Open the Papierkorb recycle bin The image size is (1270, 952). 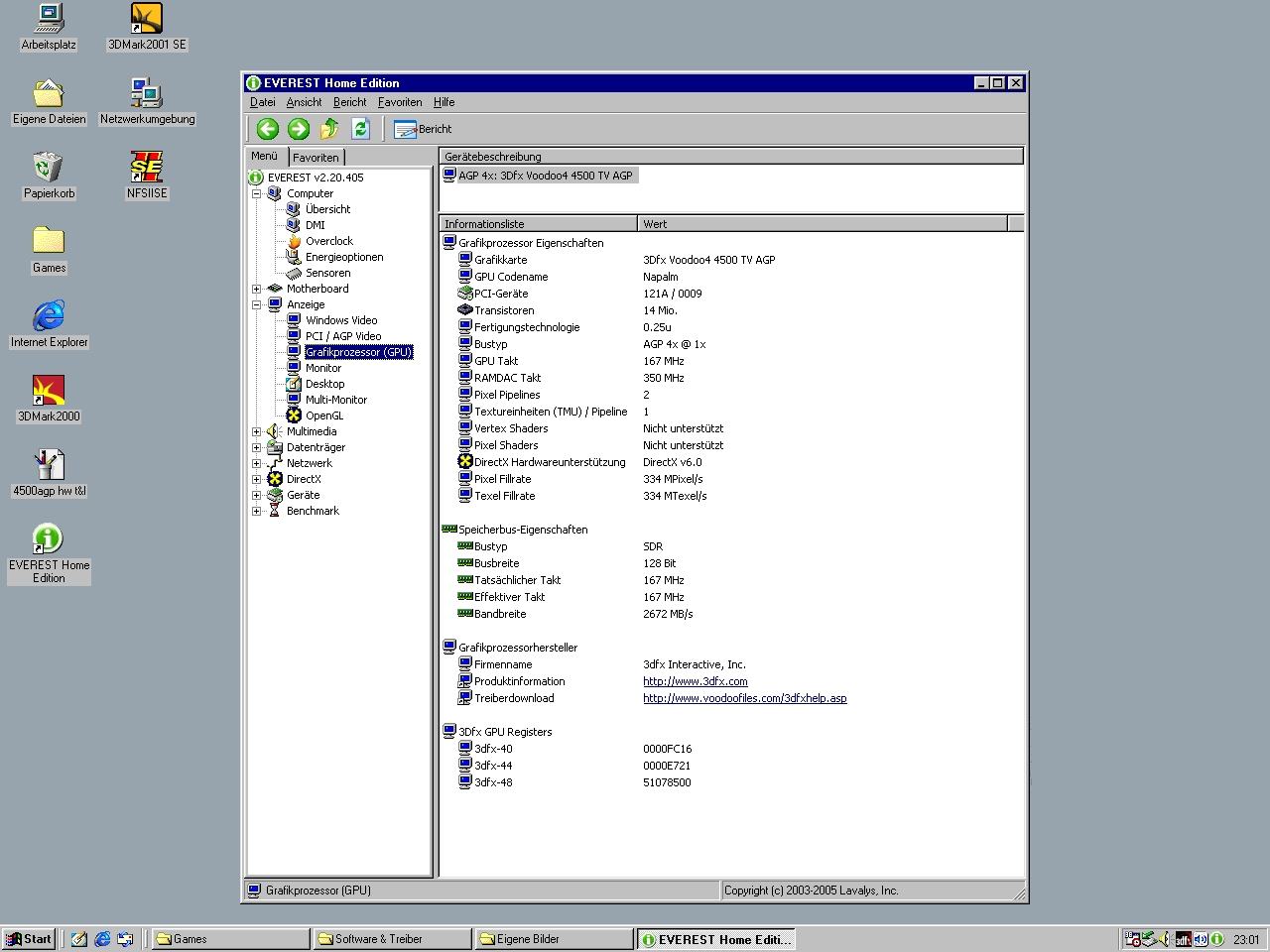49,176
